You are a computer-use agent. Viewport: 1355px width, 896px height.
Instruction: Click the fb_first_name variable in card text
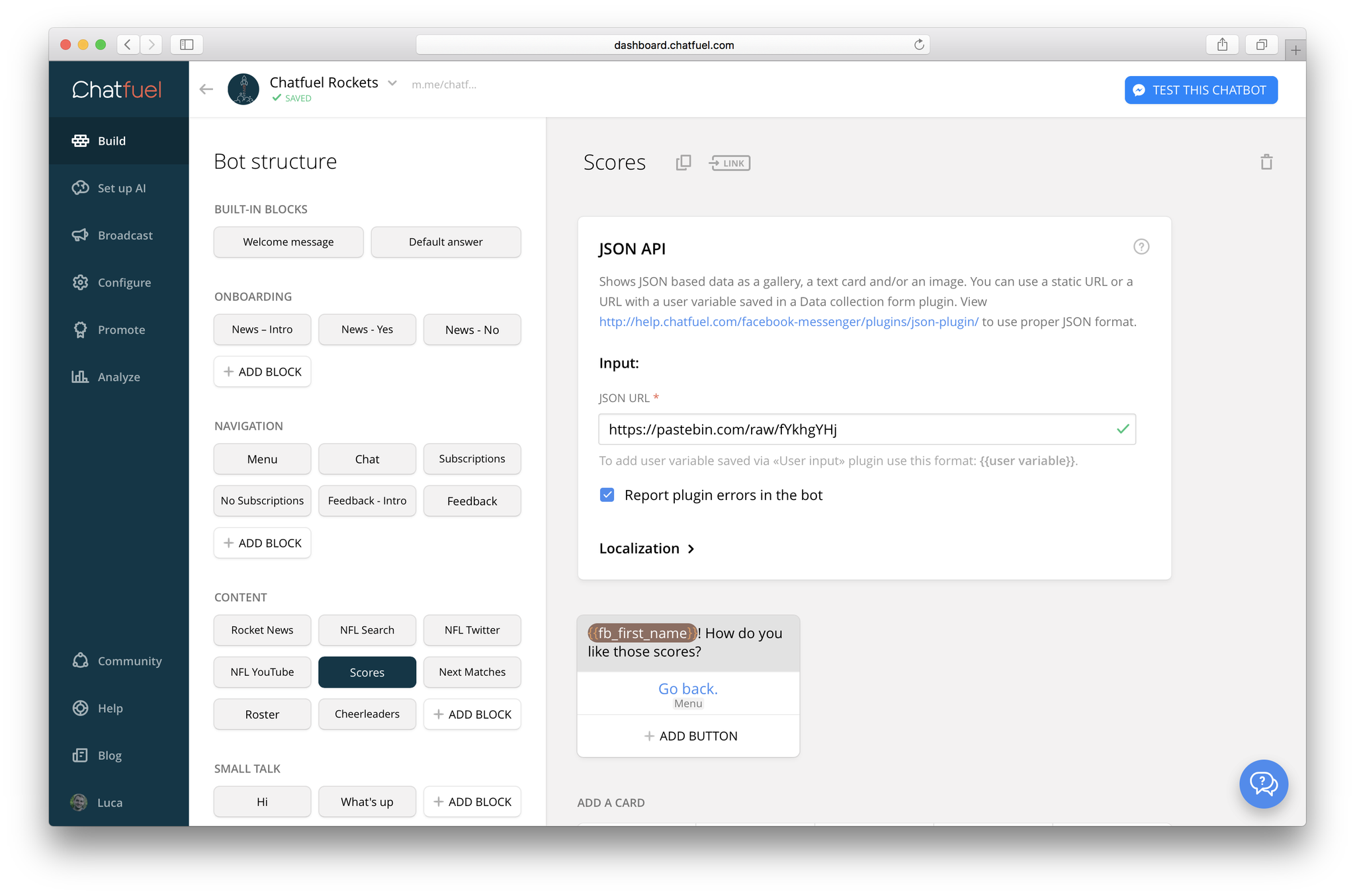(642, 633)
